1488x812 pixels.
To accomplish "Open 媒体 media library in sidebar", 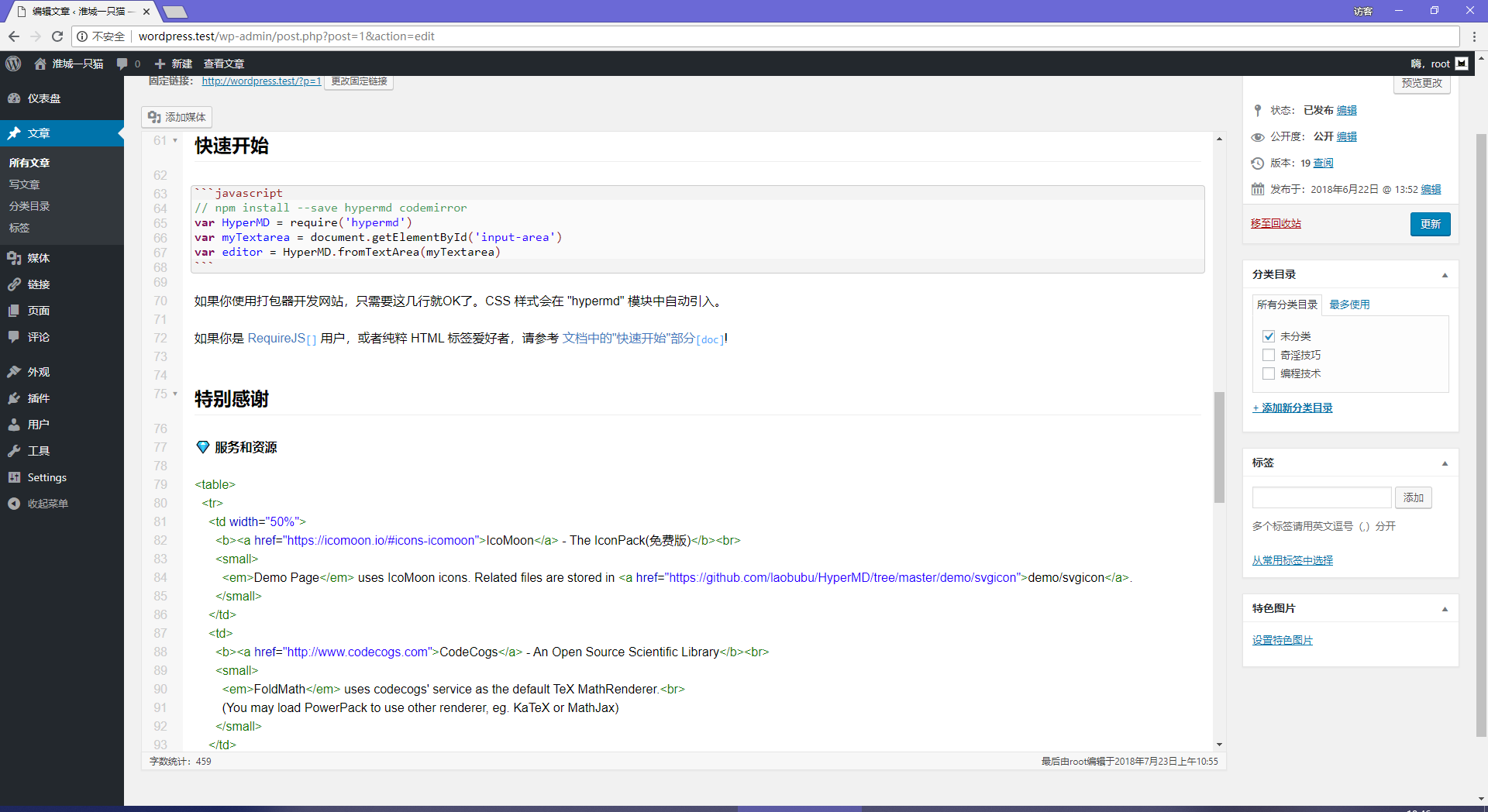I will click(x=38, y=258).
